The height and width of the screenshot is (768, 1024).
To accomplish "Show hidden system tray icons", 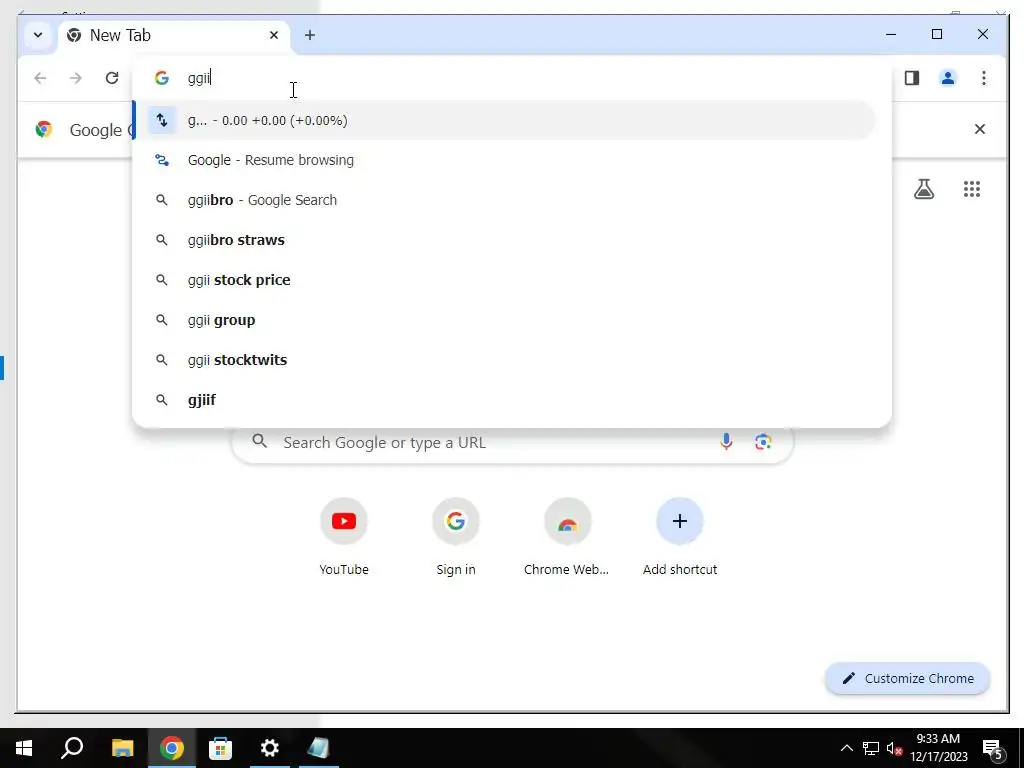I will [846, 748].
